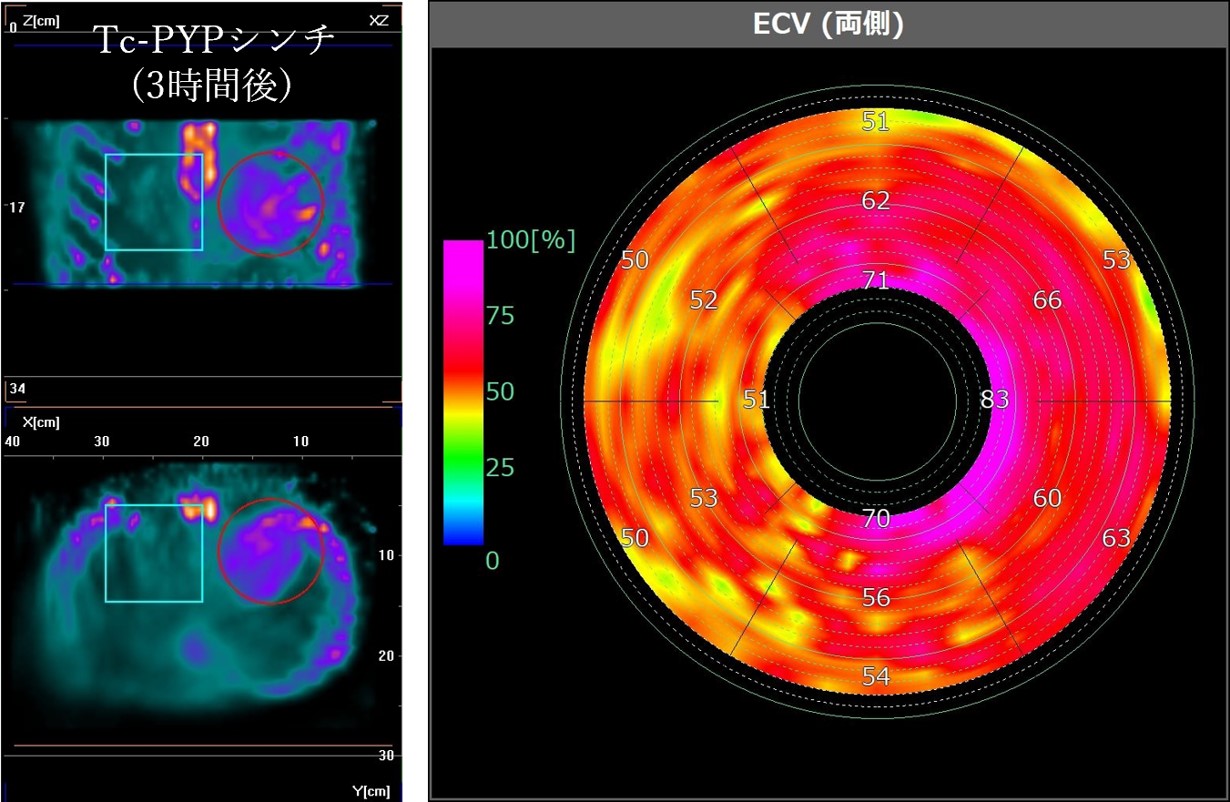The image size is (1230, 802).
Task: Select the polar map segment valued 71
Action: pyautogui.click(x=875, y=279)
